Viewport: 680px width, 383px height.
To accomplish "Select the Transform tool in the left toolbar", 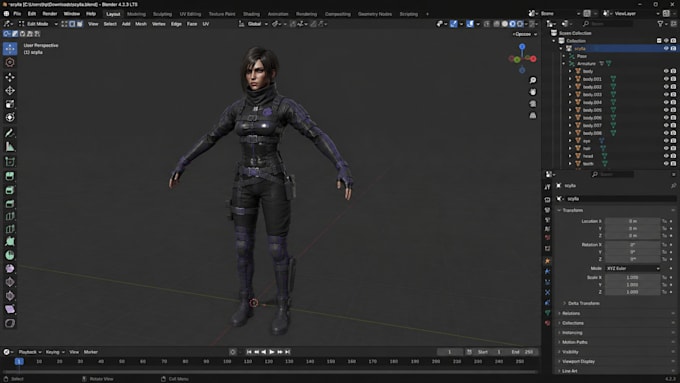I will pyautogui.click(x=10, y=118).
